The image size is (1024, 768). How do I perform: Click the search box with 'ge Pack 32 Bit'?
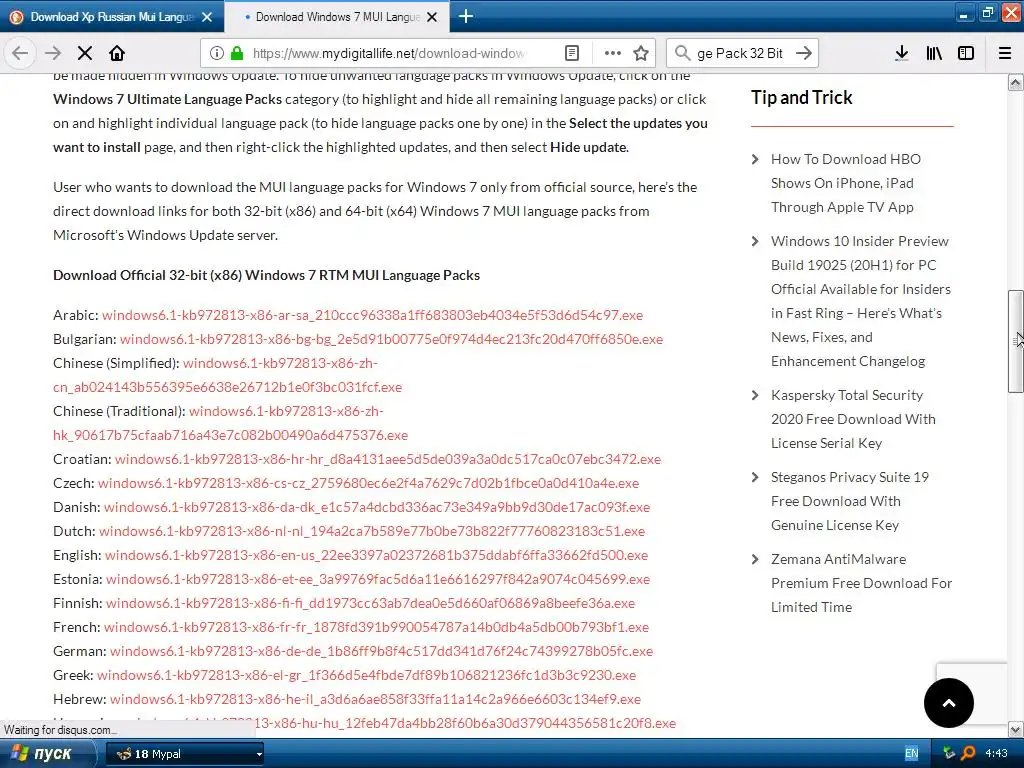point(740,53)
